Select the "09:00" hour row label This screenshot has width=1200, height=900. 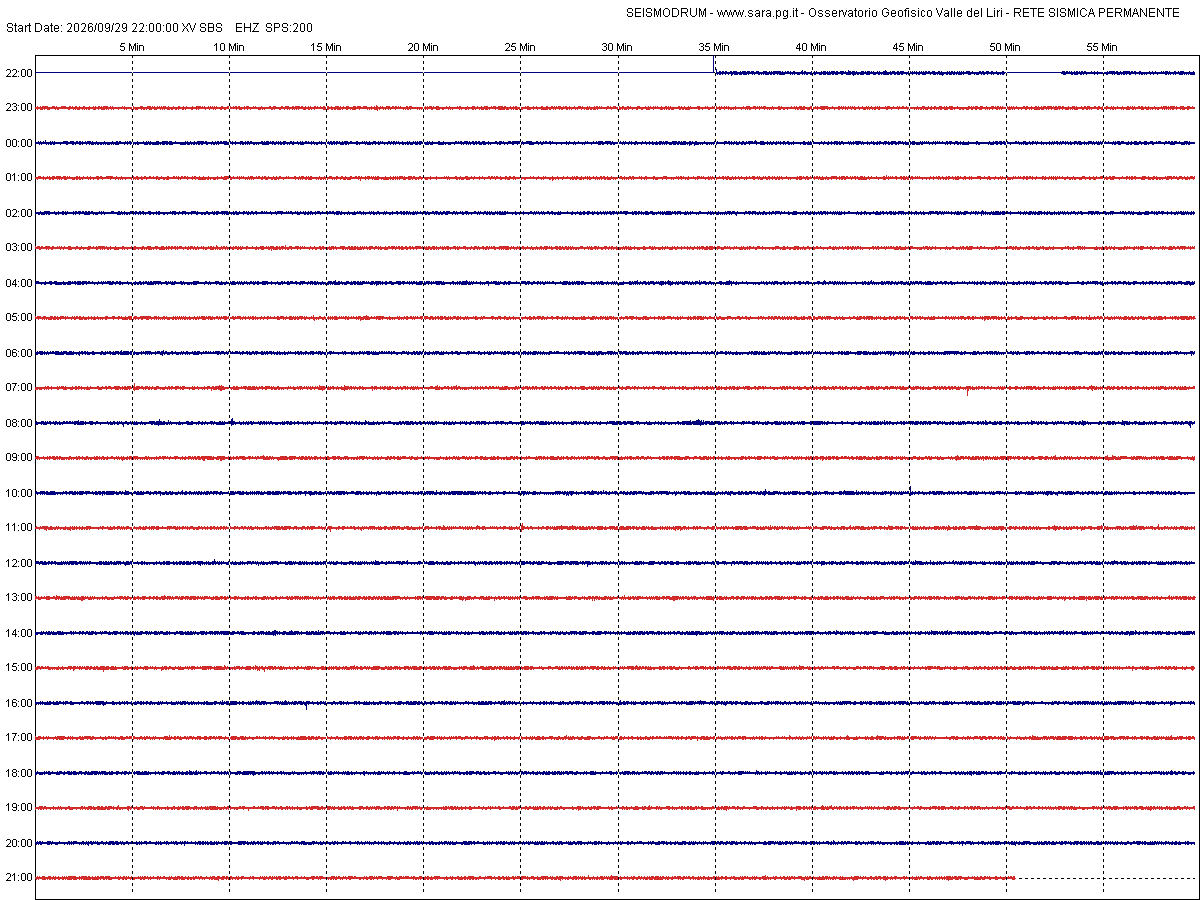[19, 458]
